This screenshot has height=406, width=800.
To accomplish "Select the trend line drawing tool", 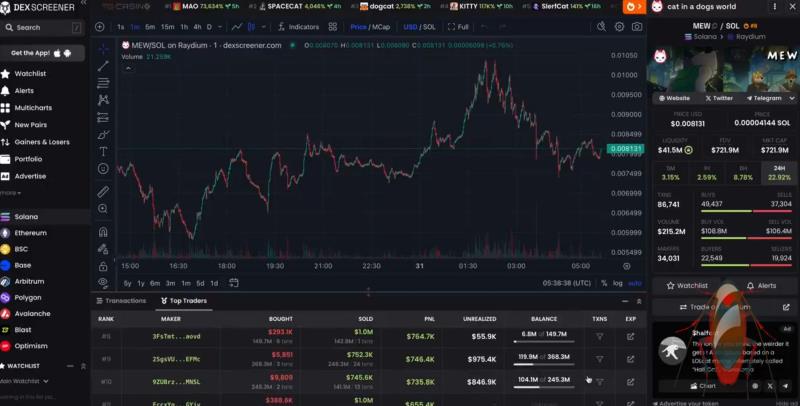I will pyautogui.click(x=103, y=66).
